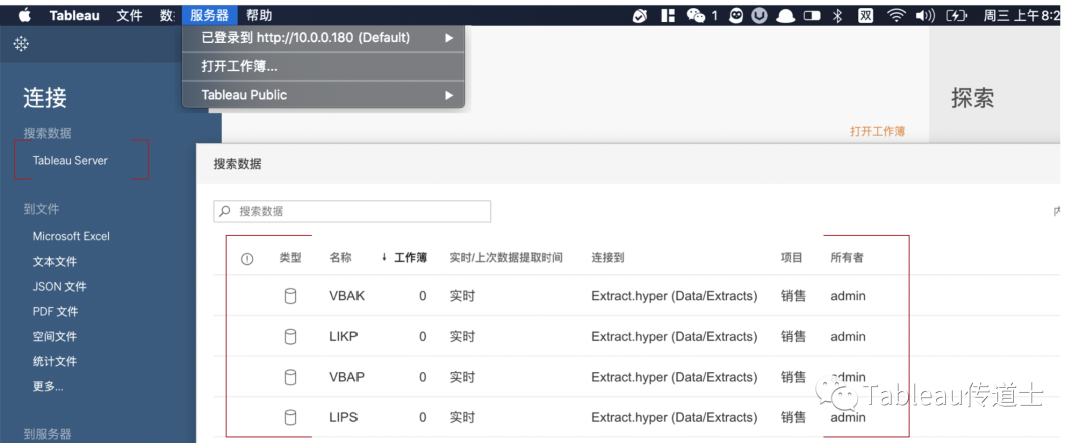This screenshot has height=443, width=1080.
Task: Connect to 文本文件
Action: click(x=54, y=261)
